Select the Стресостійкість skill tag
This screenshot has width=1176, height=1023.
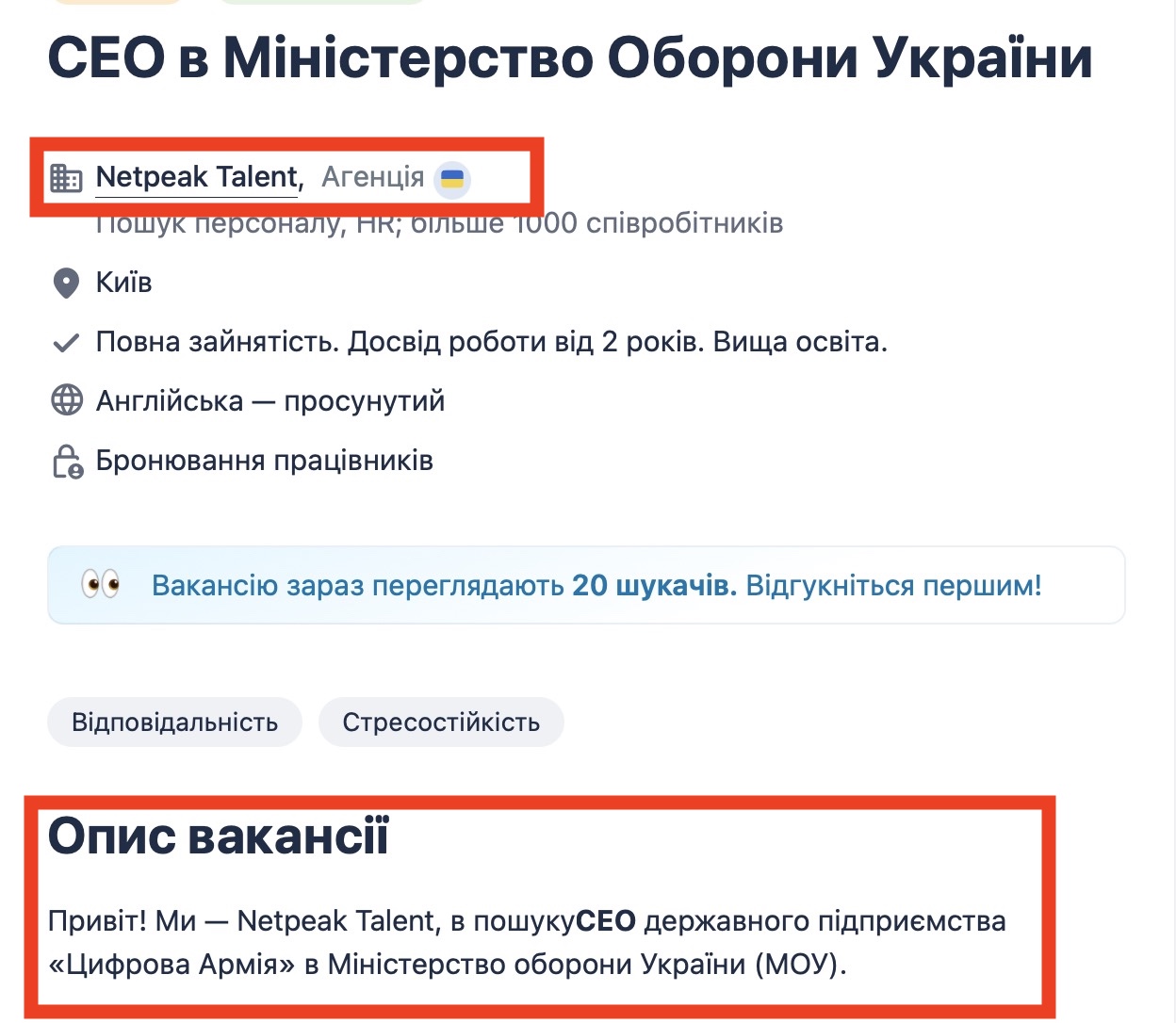point(441,723)
